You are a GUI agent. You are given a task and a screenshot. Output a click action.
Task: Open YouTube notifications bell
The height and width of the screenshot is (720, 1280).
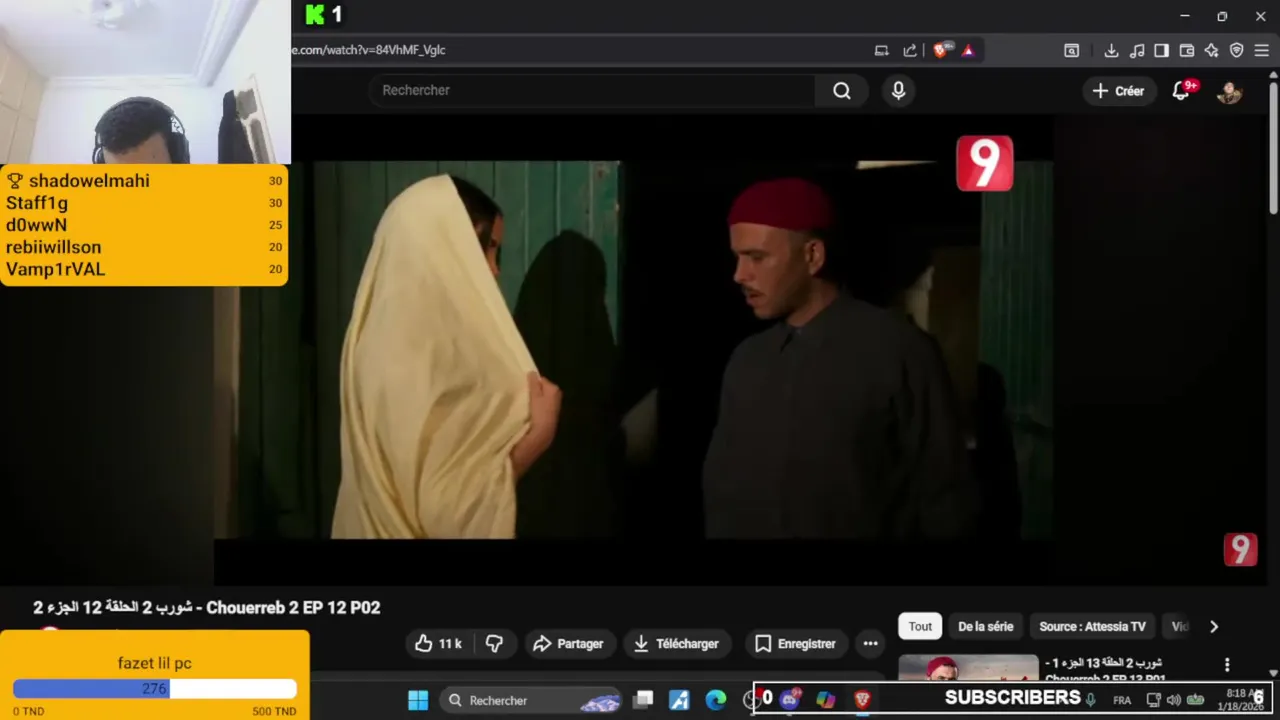[x=1182, y=91]
